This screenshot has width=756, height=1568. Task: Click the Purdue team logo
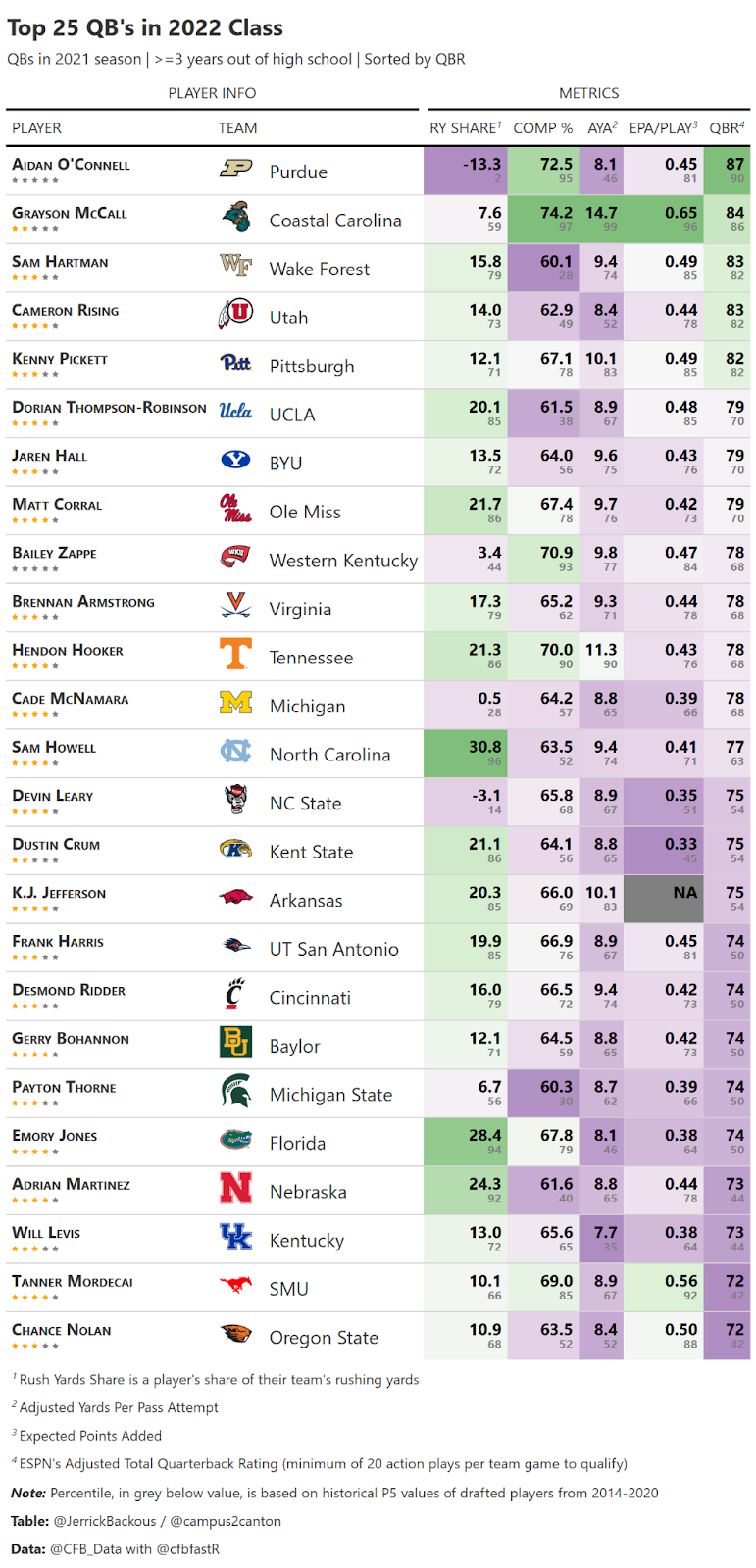click(235, 169)
